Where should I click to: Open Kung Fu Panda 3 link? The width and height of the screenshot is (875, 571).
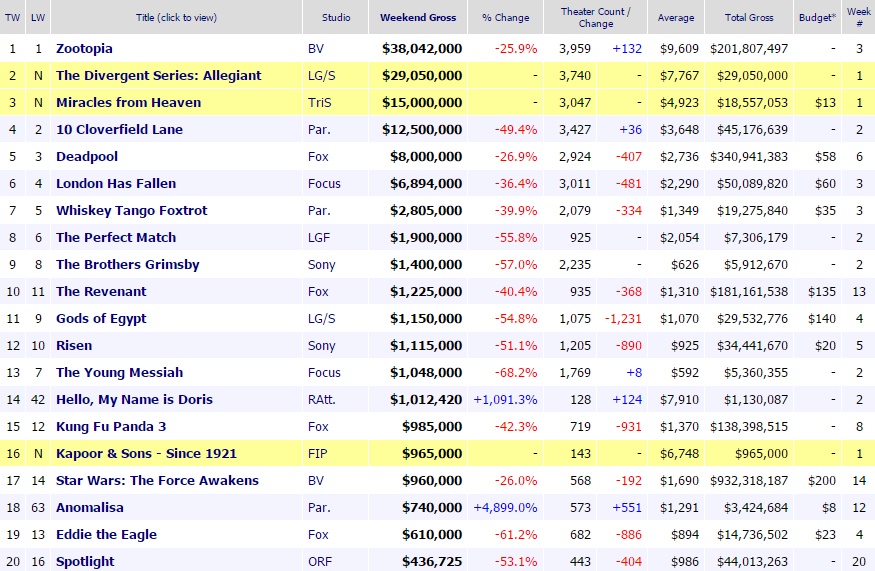click(111, 426)
